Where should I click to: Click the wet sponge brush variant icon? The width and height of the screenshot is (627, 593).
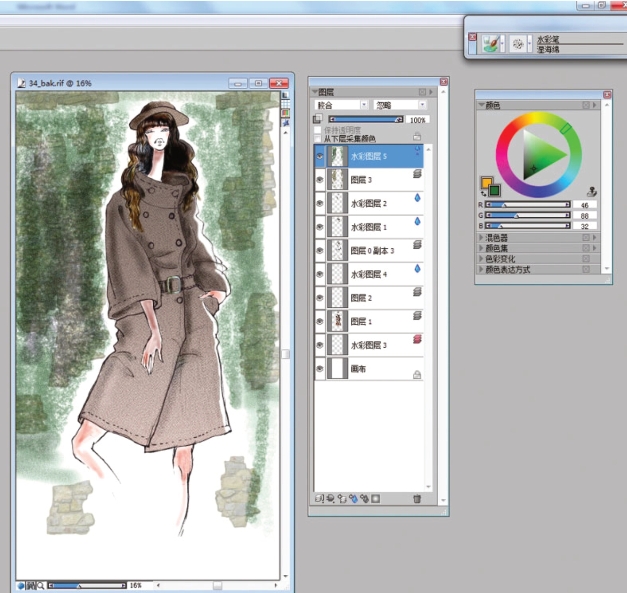(518, 44)
